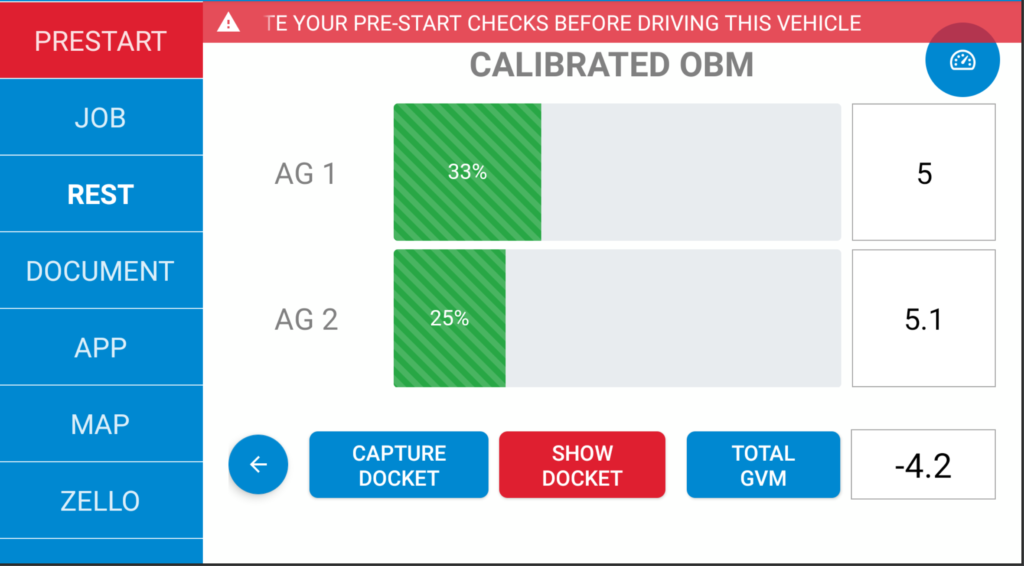Image resolution: width=1024 pixels, height=566 pixels.
Task: Tap the TOTAL GVM button
Action: (x=763, y=465)
